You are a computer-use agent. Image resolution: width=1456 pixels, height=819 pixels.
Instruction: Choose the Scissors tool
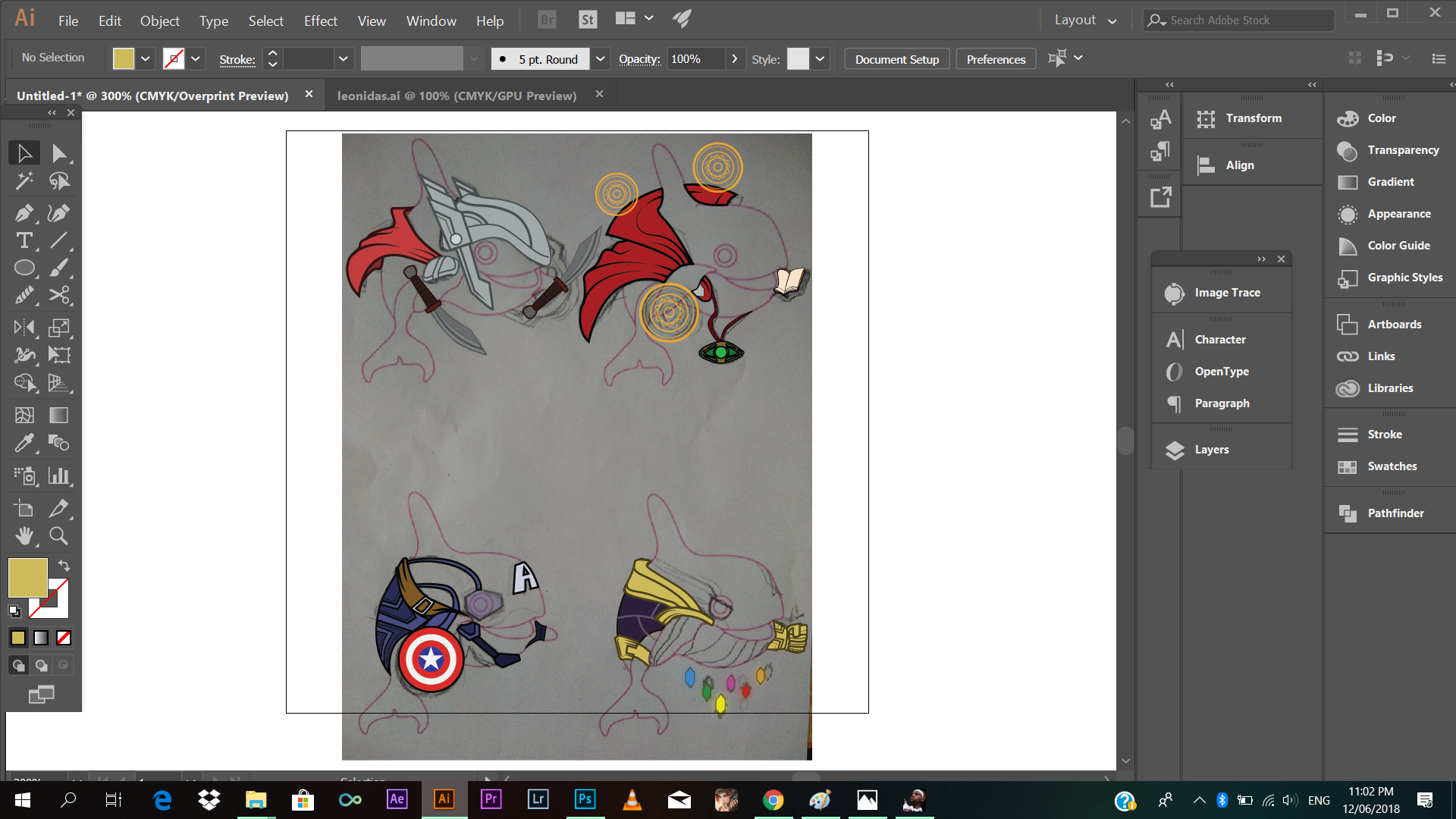pyautogui.click(x=59, y=295)
